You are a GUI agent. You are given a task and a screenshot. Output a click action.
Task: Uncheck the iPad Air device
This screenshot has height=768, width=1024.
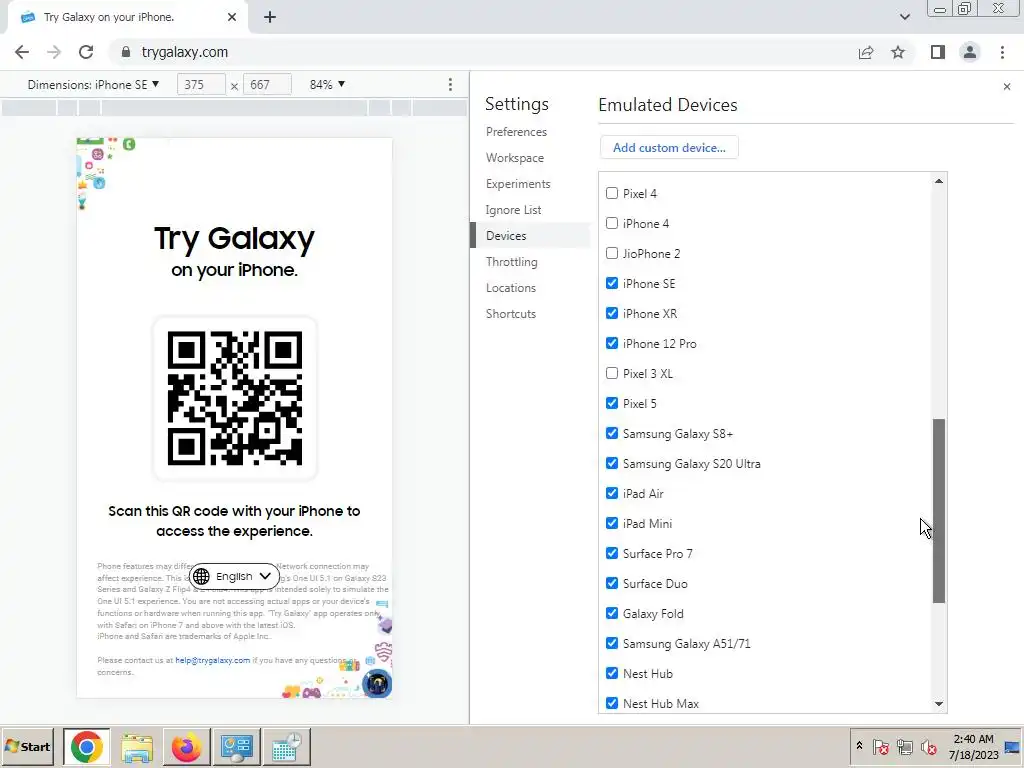click(612, 494)
